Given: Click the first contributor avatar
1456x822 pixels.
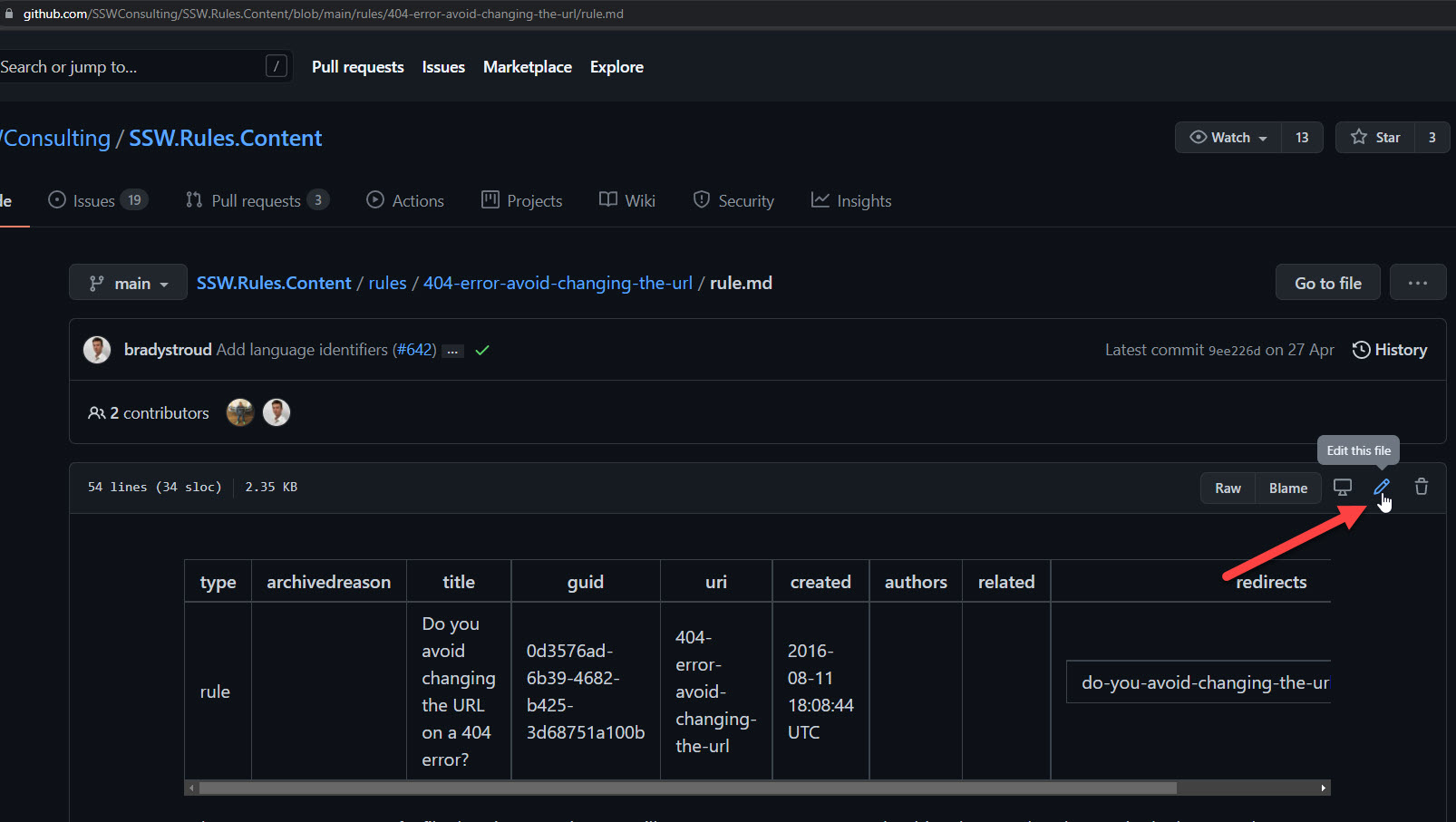Looking at the screenshot, I should coord(240,412).
